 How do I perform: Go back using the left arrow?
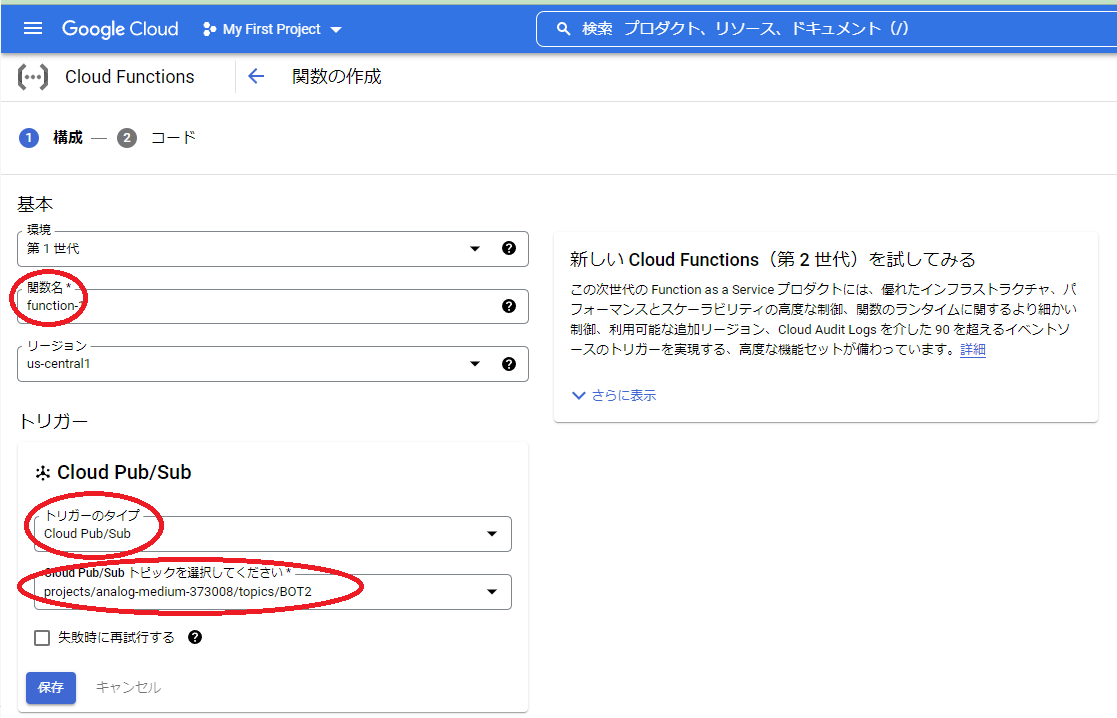coord(256,76)
